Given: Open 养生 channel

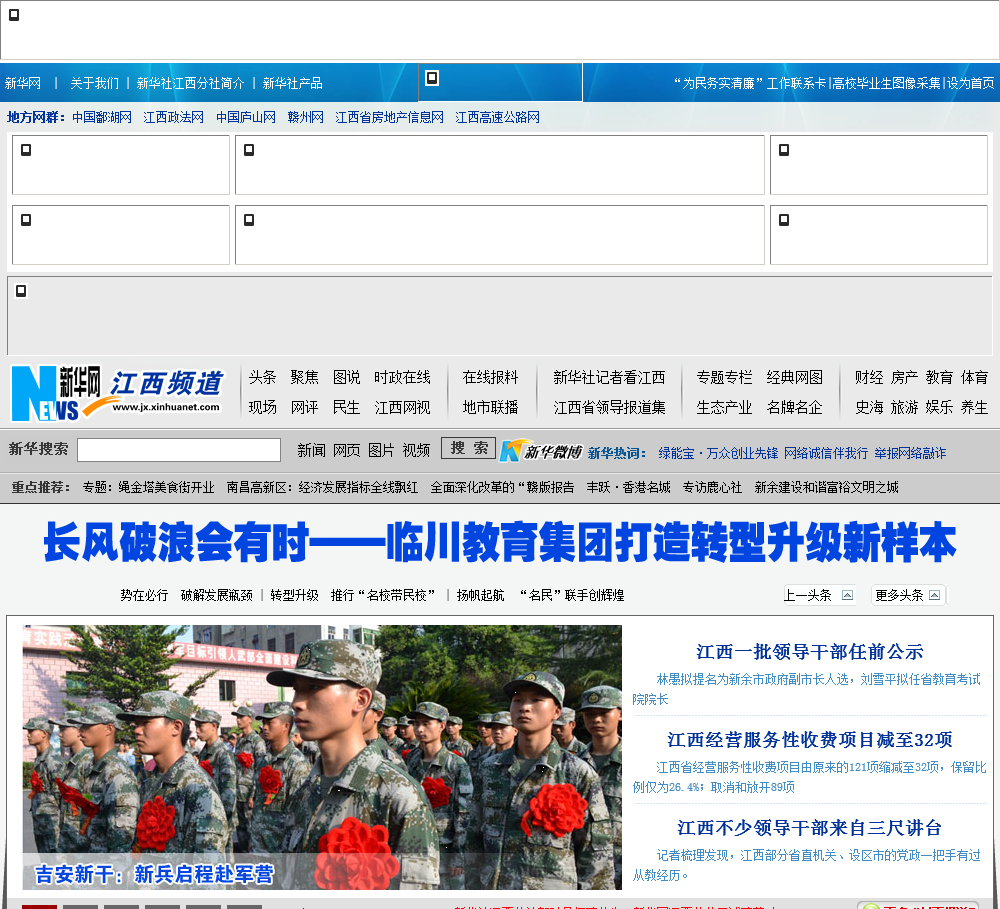Looking at the screenshot, I should pyautogui.click(x=974, y=407).
